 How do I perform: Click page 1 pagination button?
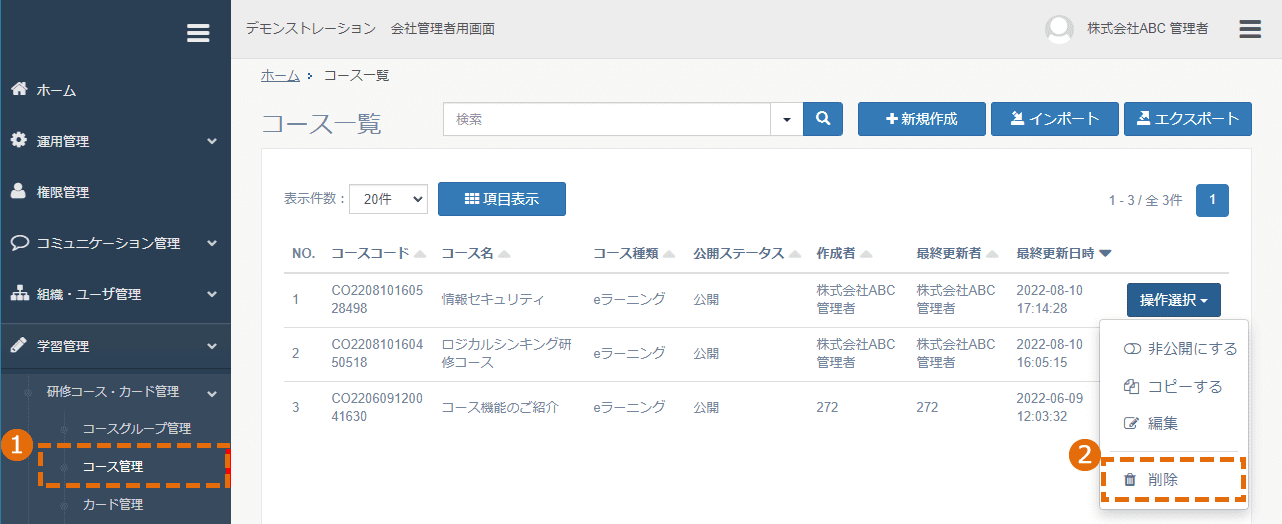[x=1212, y=200]
